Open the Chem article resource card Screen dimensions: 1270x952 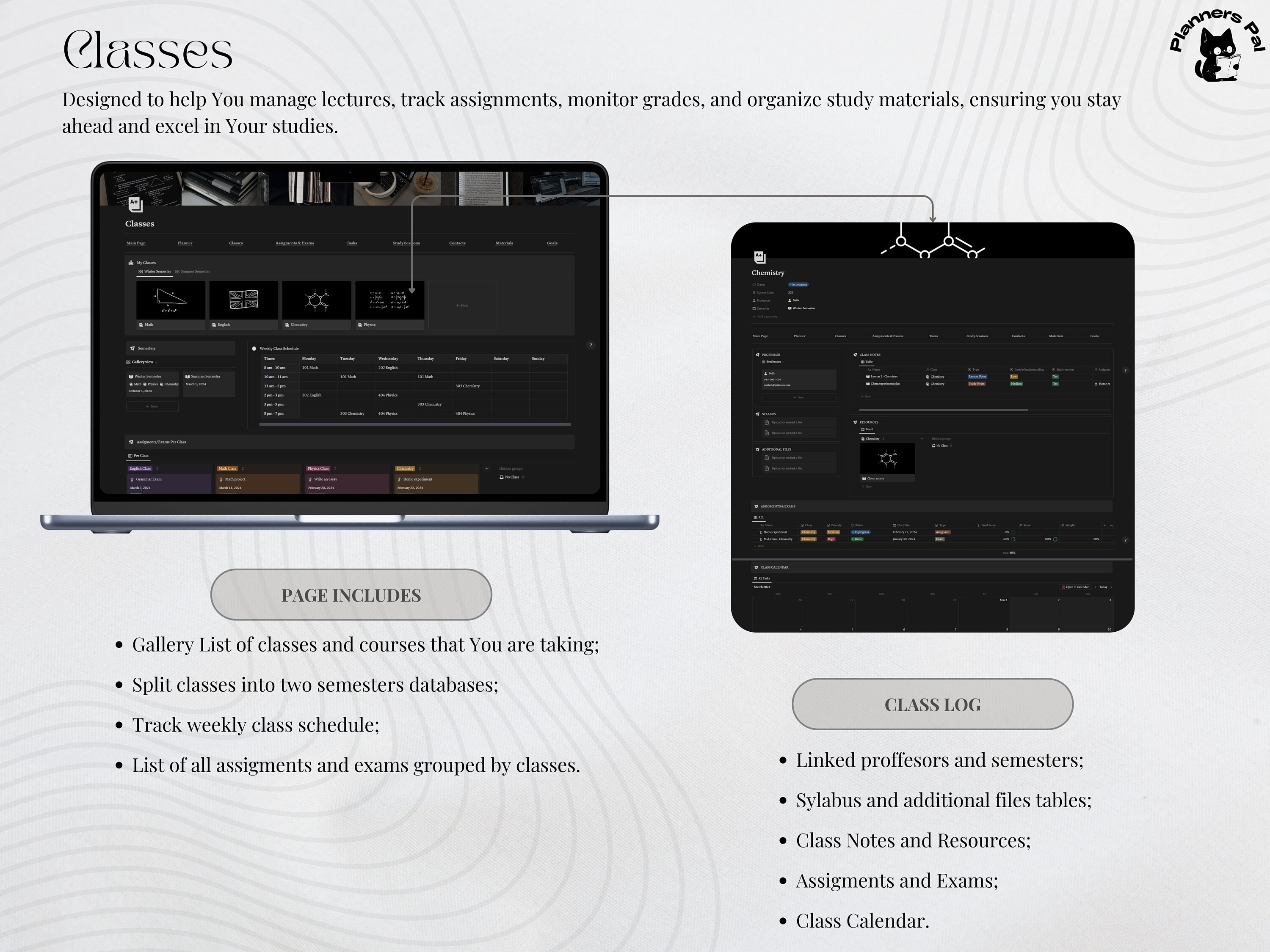coord(887,462)
